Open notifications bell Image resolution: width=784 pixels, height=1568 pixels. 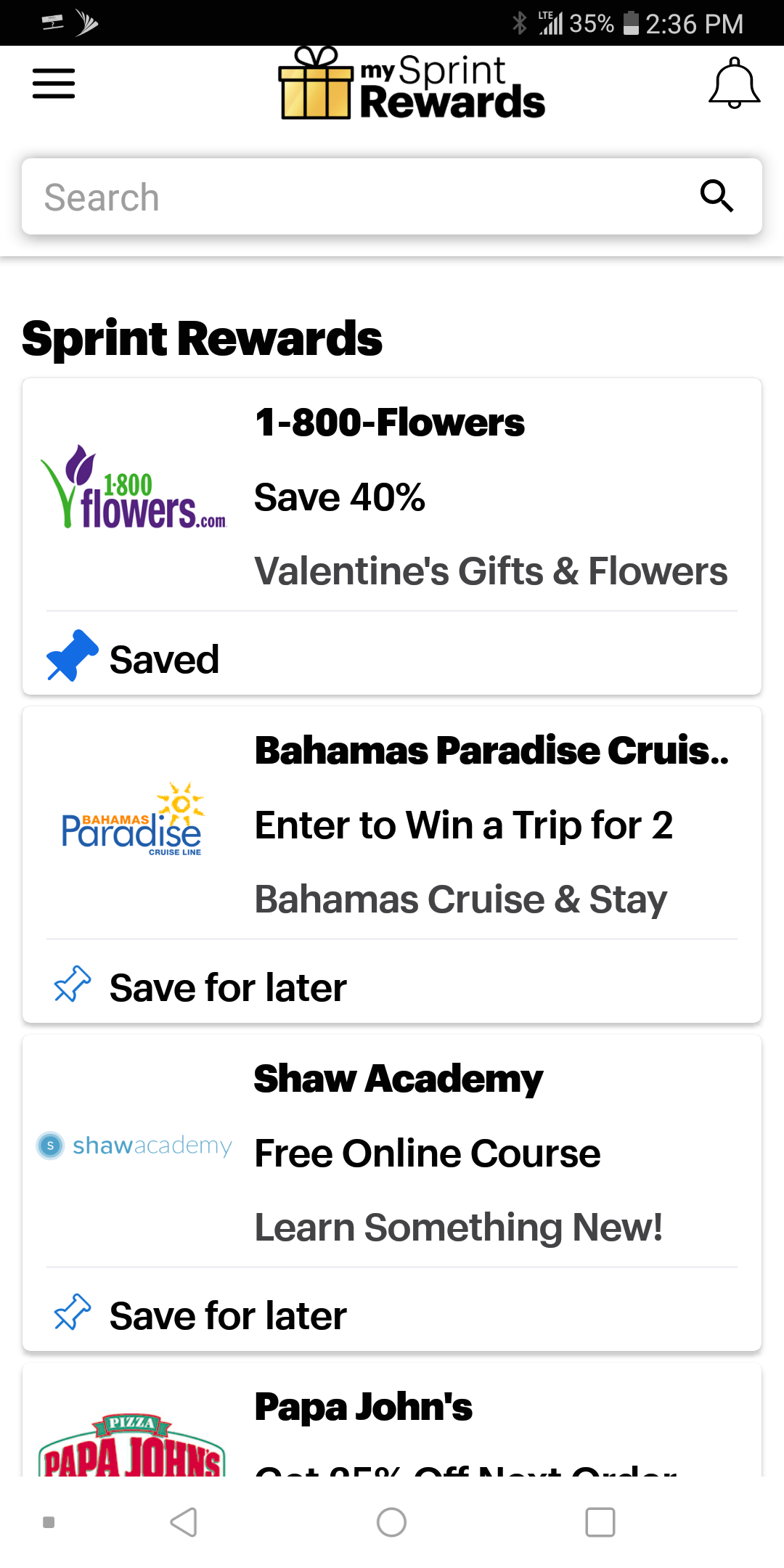click(x=734, y=83)
